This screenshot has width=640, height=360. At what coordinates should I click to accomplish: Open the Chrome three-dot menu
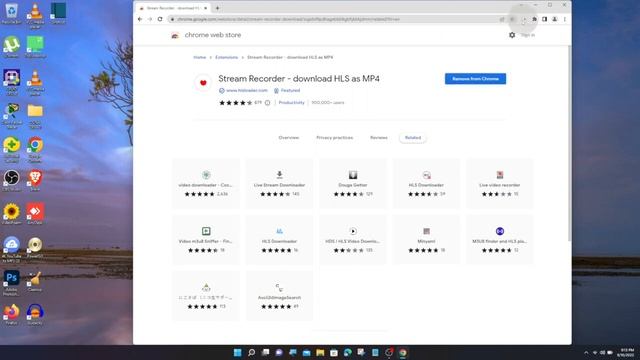coord(564,19)
